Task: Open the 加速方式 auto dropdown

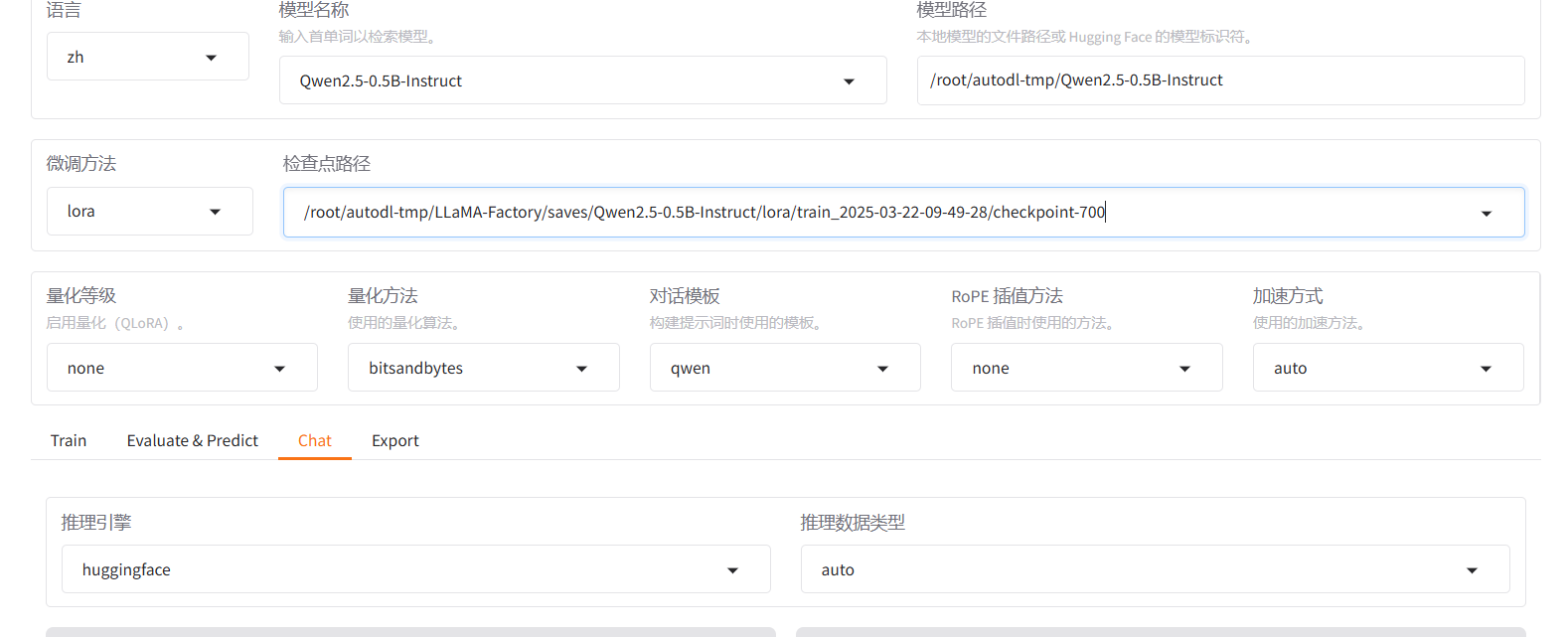Action: tap(1387, 368)
